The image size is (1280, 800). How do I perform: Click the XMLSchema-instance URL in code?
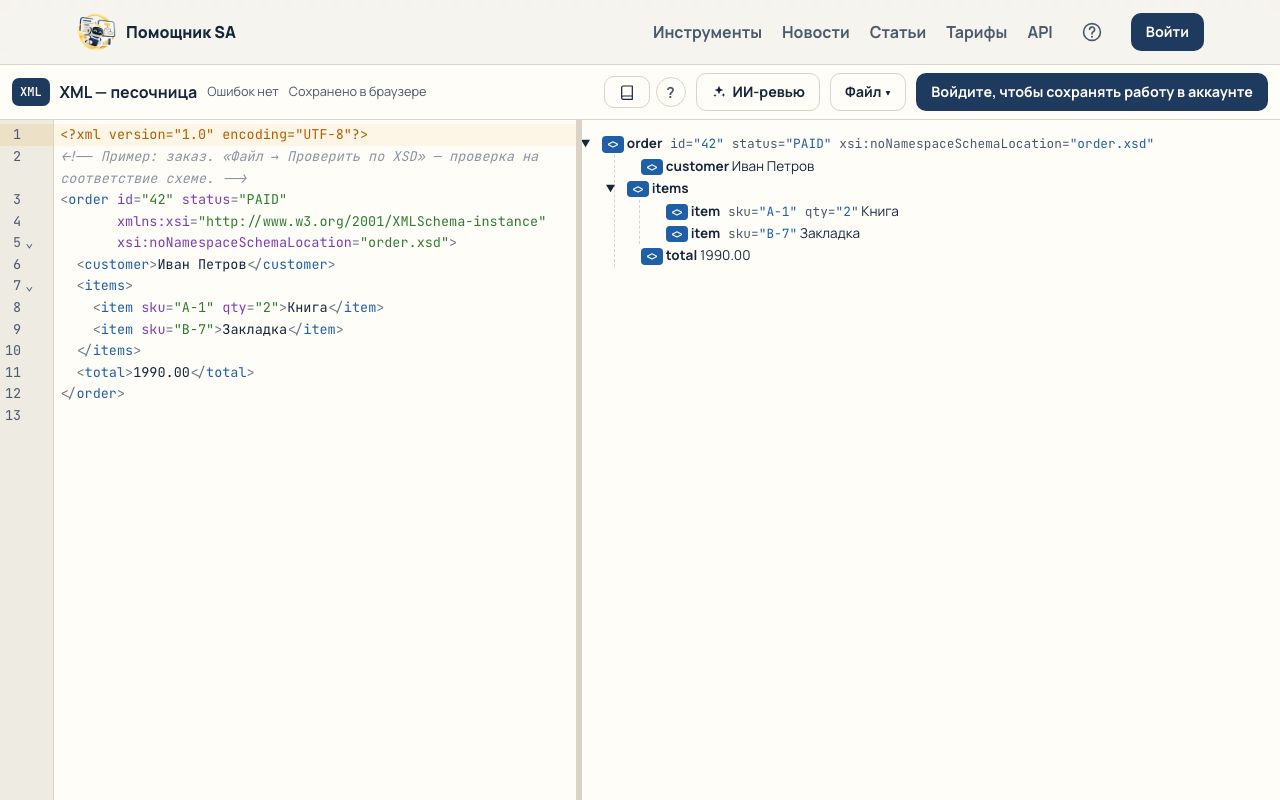372,221
